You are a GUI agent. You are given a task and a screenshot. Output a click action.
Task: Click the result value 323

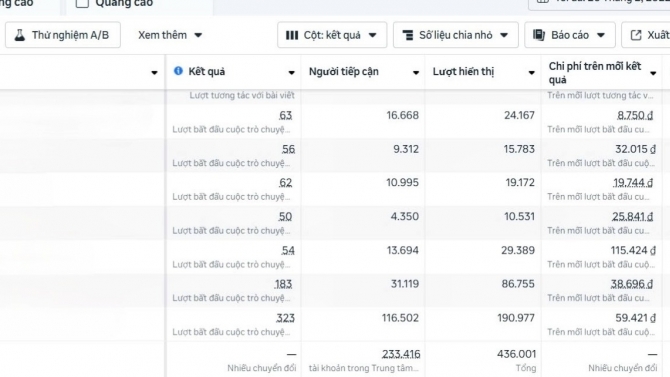coord(285,318)
